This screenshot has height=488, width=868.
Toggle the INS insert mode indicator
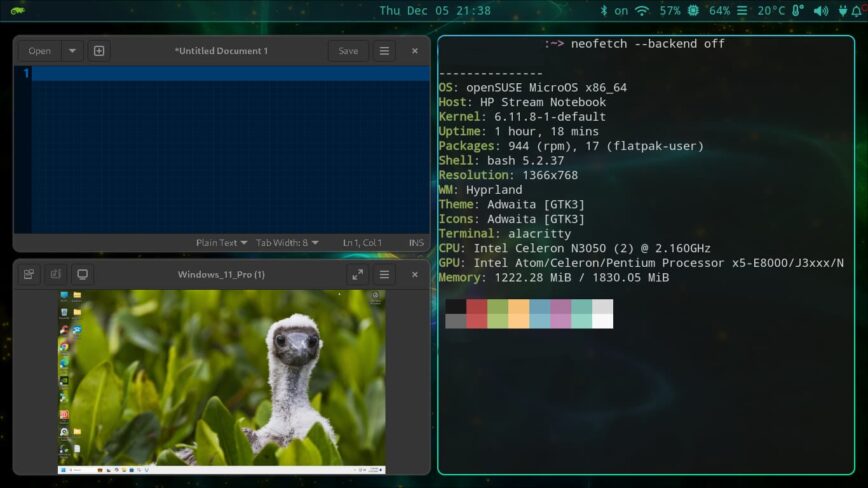tap(416, 242)
